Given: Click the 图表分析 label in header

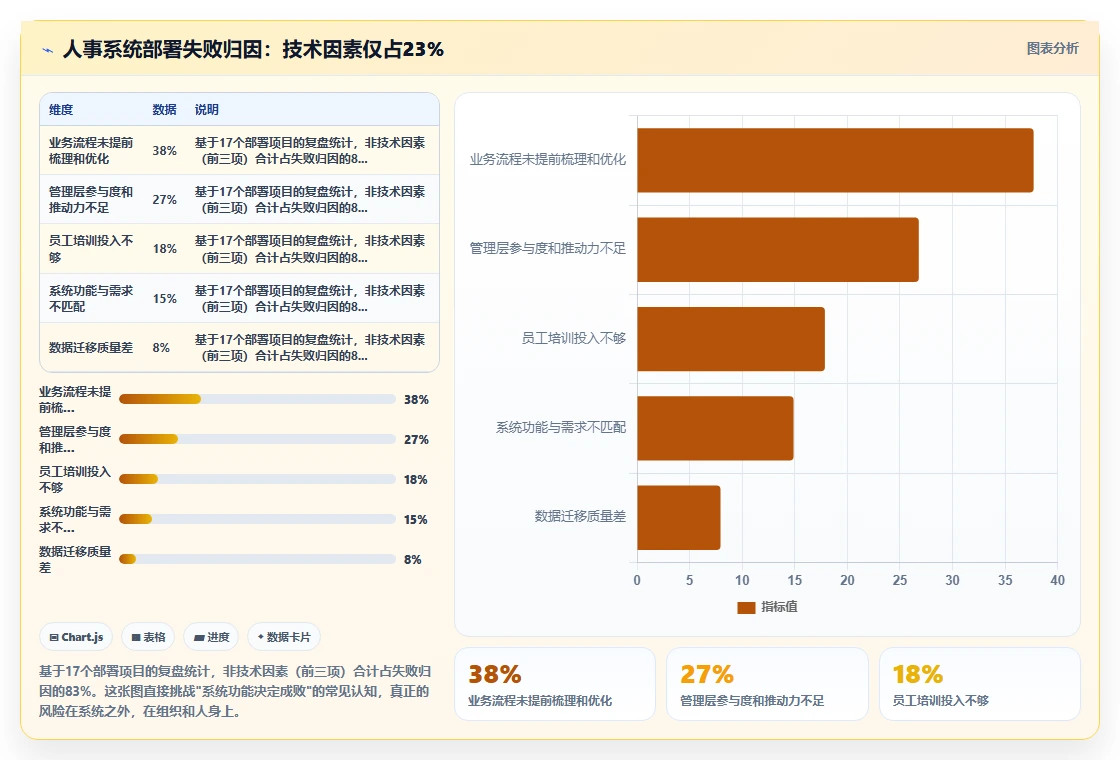Looking at the screenshot, I should 1052,49.
